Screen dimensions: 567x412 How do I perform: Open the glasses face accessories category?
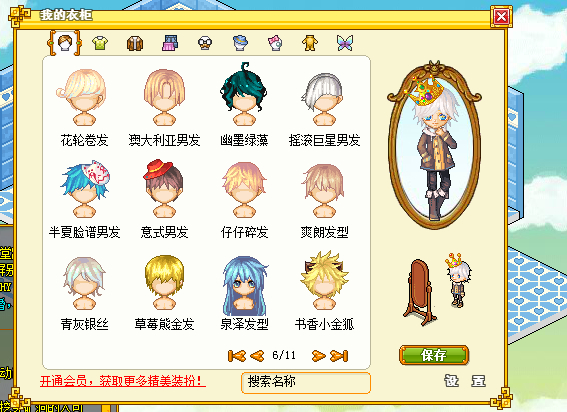click(x=205, y=43)
